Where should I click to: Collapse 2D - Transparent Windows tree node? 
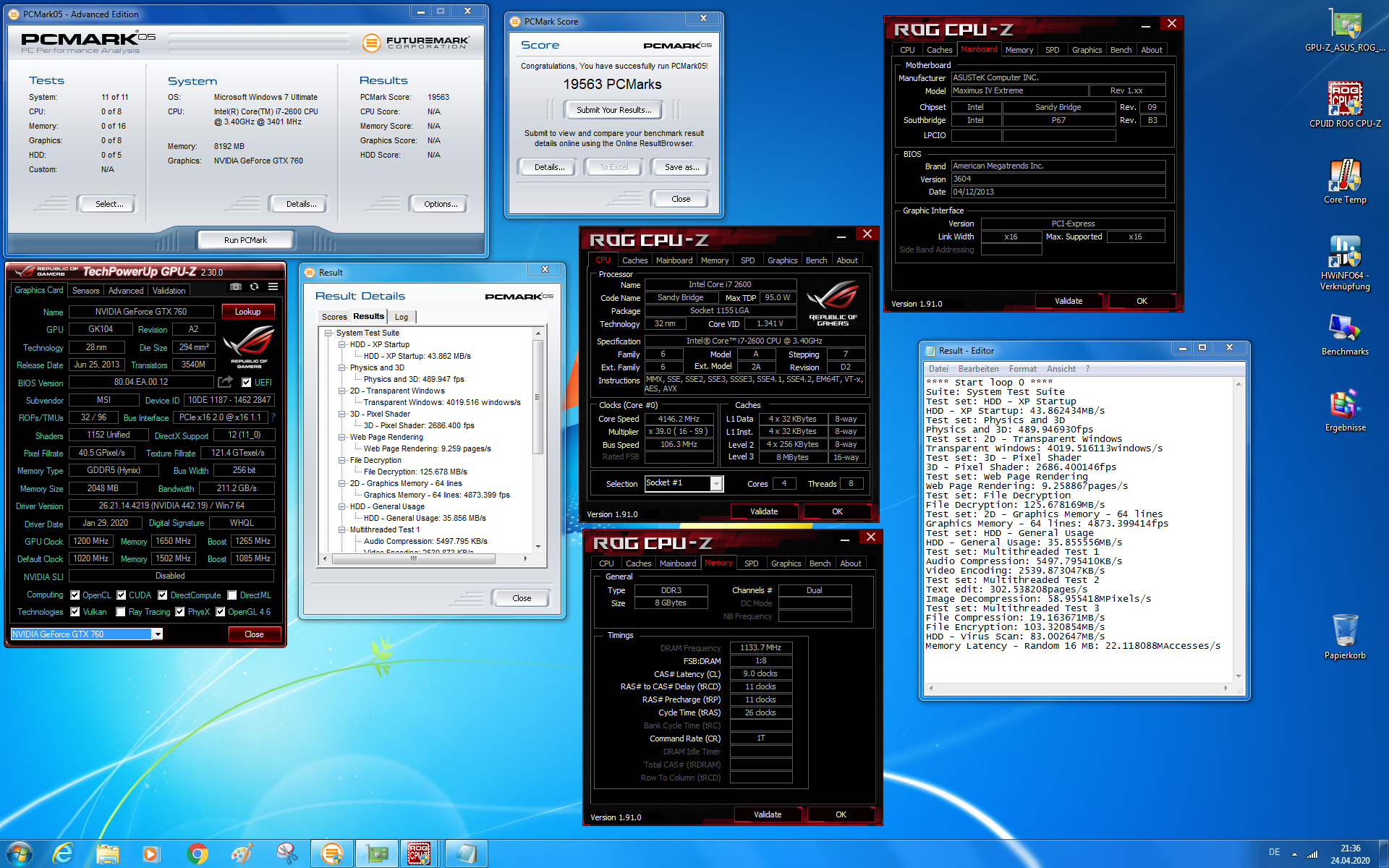click(x=342, y=391)
